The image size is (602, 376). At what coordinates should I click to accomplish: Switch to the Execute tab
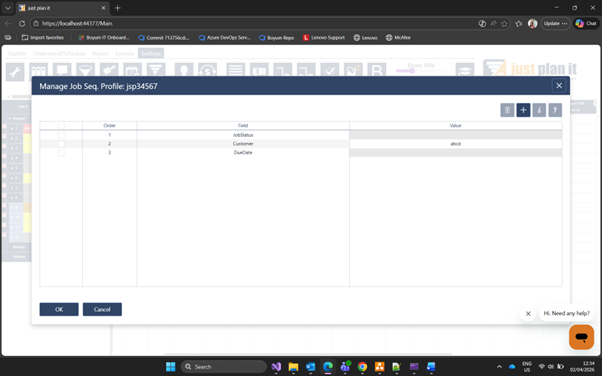tap(125, 53)
